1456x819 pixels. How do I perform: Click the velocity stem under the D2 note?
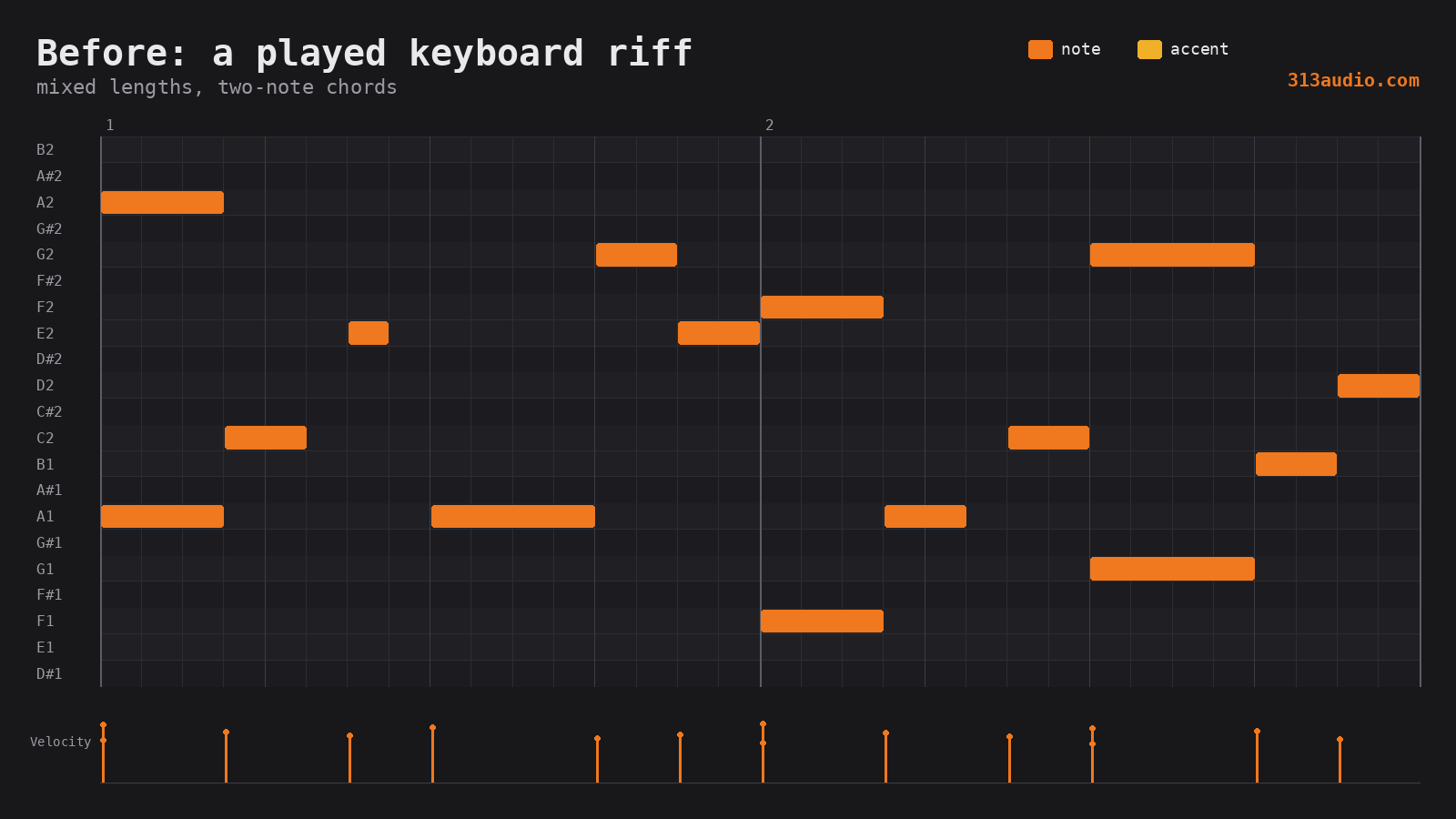1340,761
